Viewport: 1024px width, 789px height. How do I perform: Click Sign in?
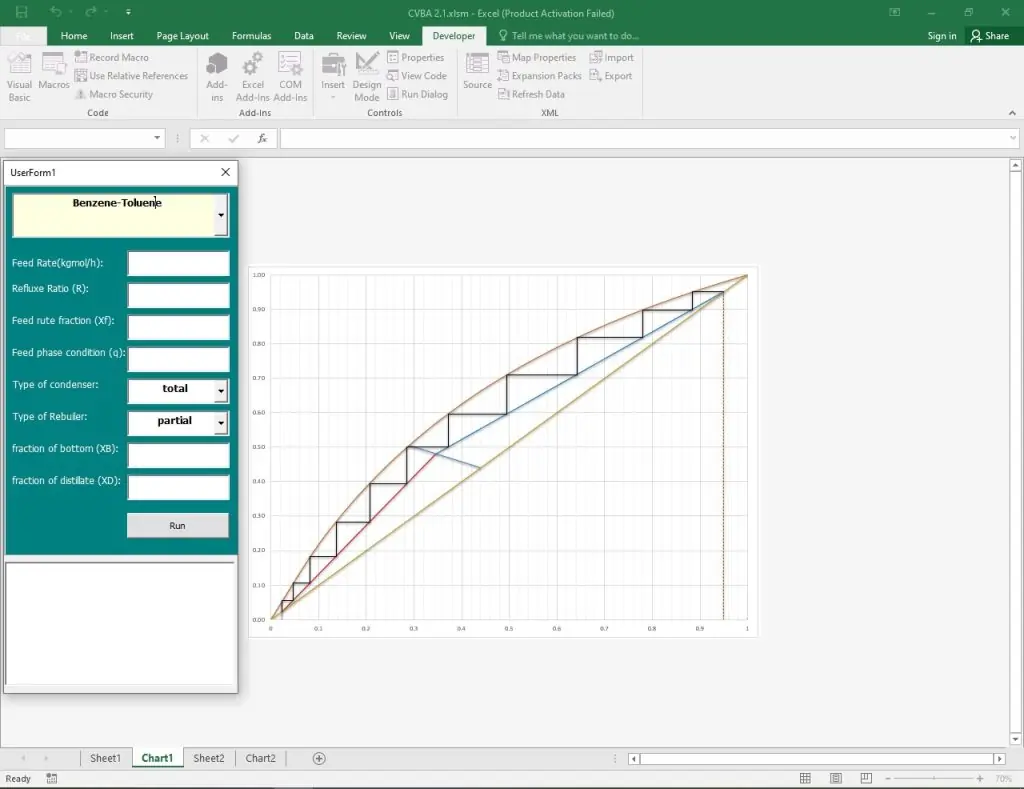pos(941,36)
